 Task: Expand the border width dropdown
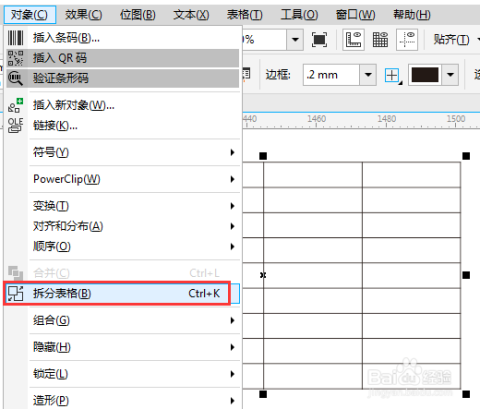coord(368,75)
